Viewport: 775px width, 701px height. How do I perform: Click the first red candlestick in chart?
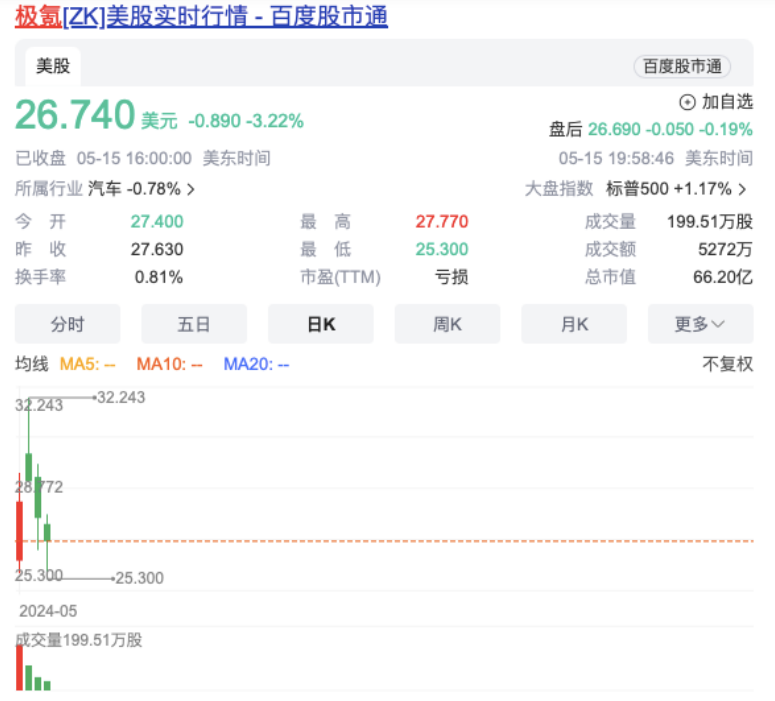(x=19, y=530)
